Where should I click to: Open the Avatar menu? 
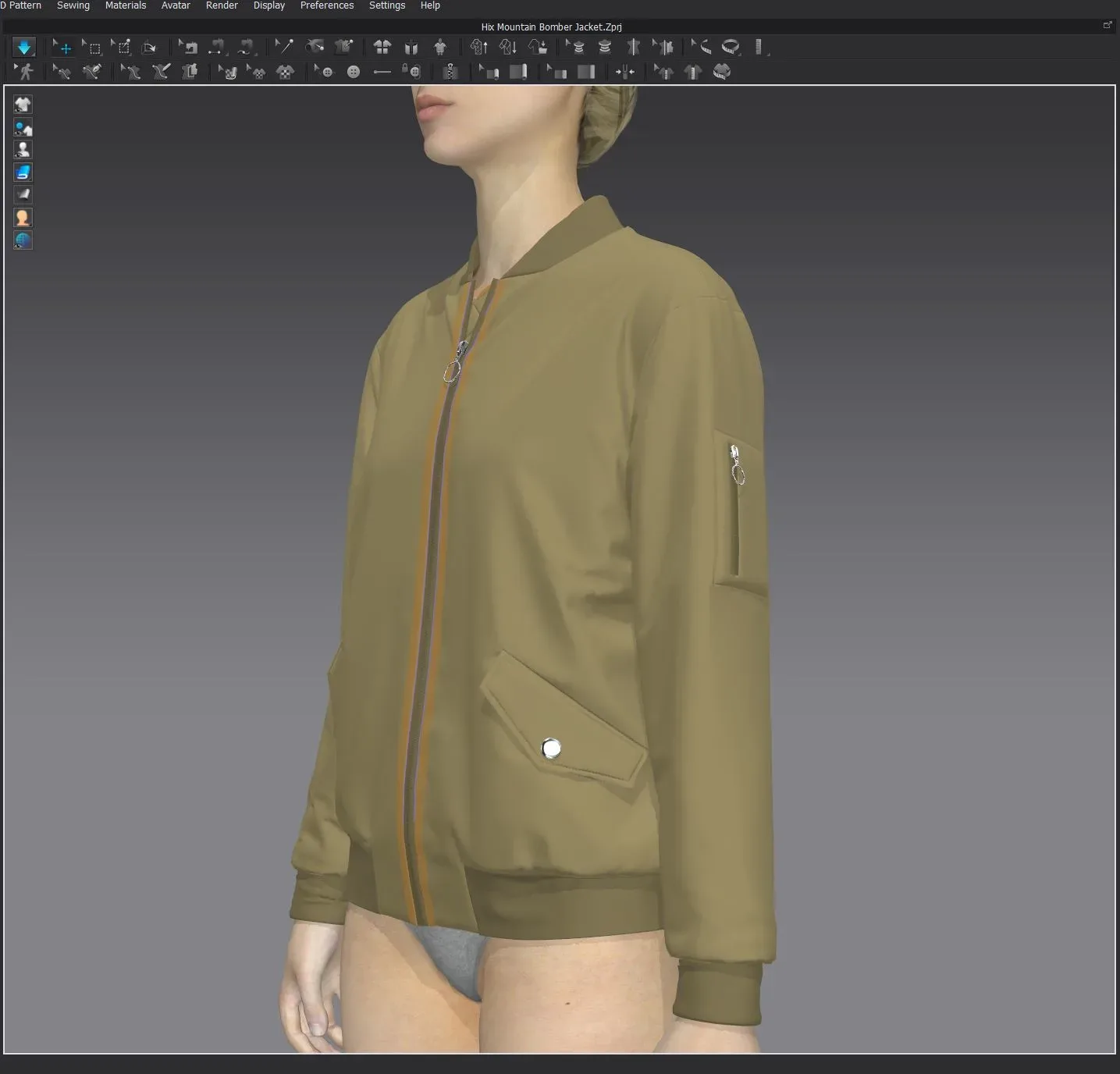[x=176, y=5]
